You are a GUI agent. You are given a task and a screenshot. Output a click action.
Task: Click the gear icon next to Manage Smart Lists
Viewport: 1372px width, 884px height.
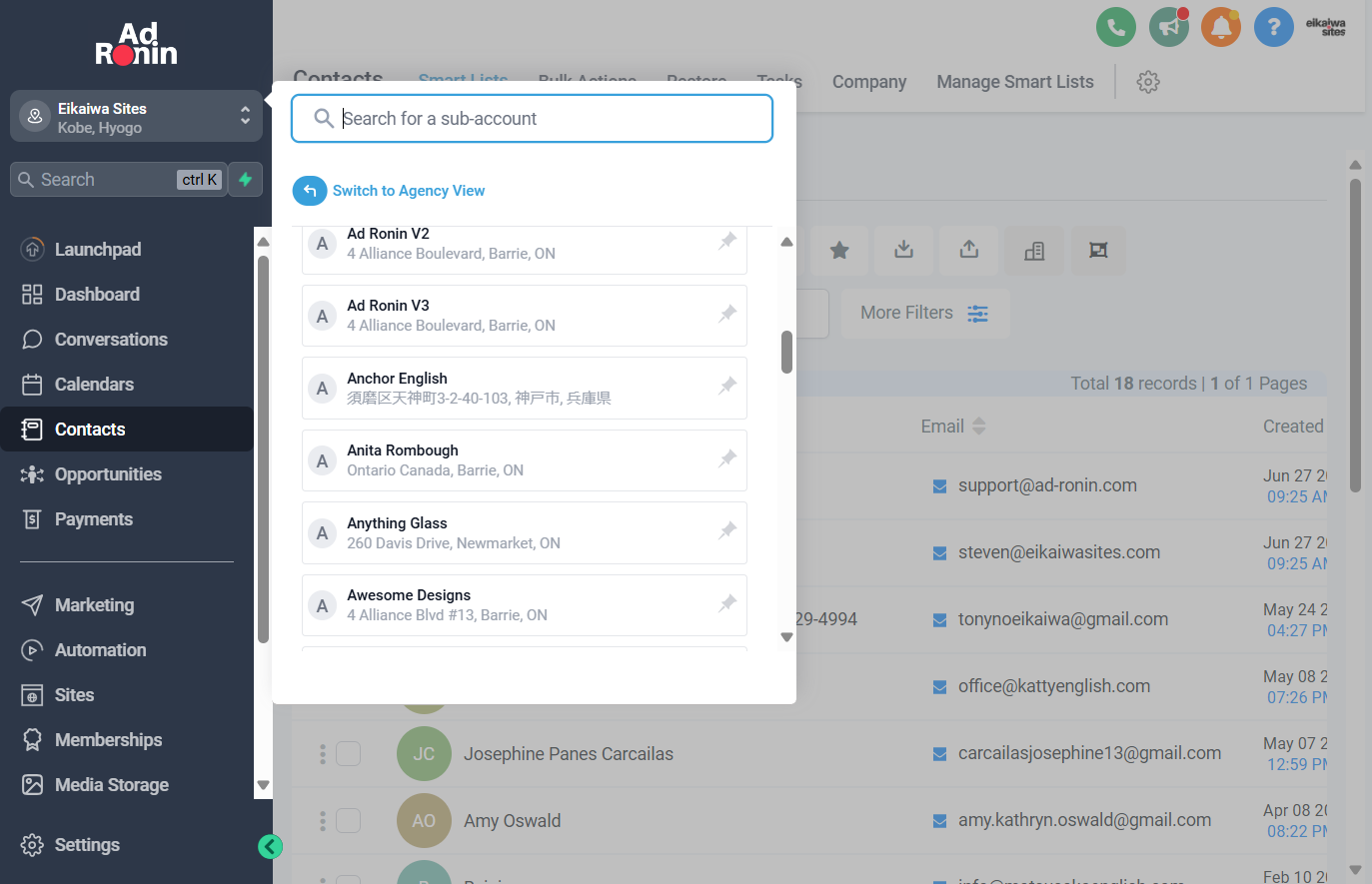pos(1148,82)
